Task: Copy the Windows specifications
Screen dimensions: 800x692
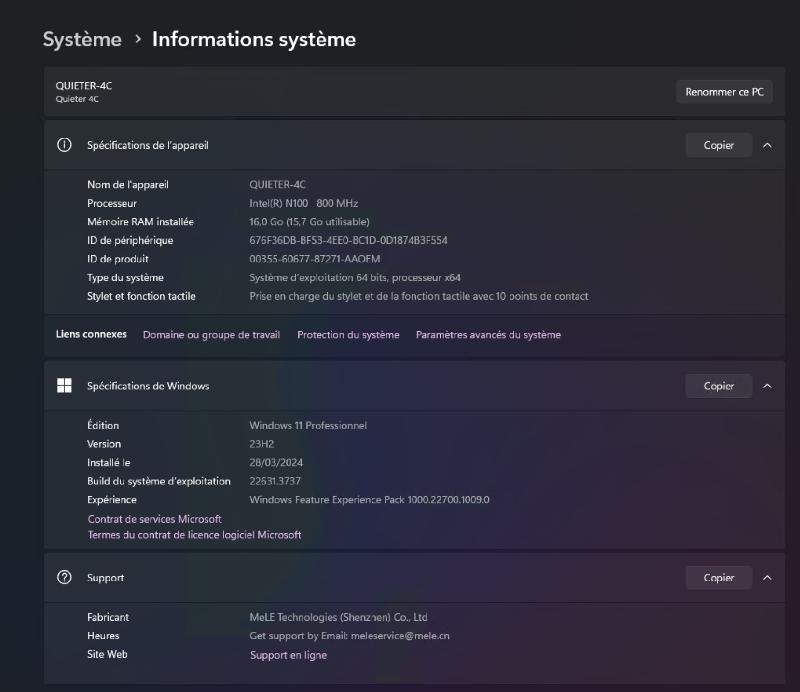Action: 718,386
